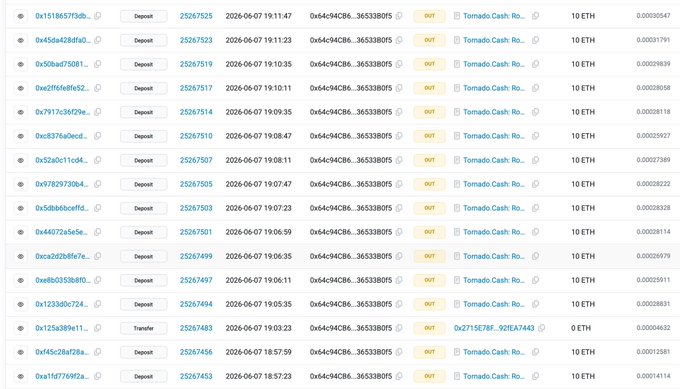Toggle eye preview for transaction 0x52a0c11cd4
Viewport: 680px width, 389px height.
tap(20, 160)
